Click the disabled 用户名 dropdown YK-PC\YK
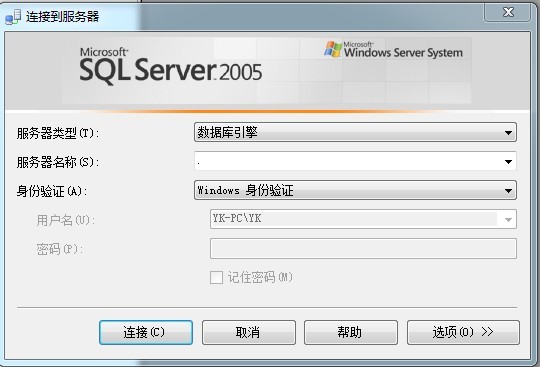The width and height of the screenshot is (540, 367). tap(363, 219)
